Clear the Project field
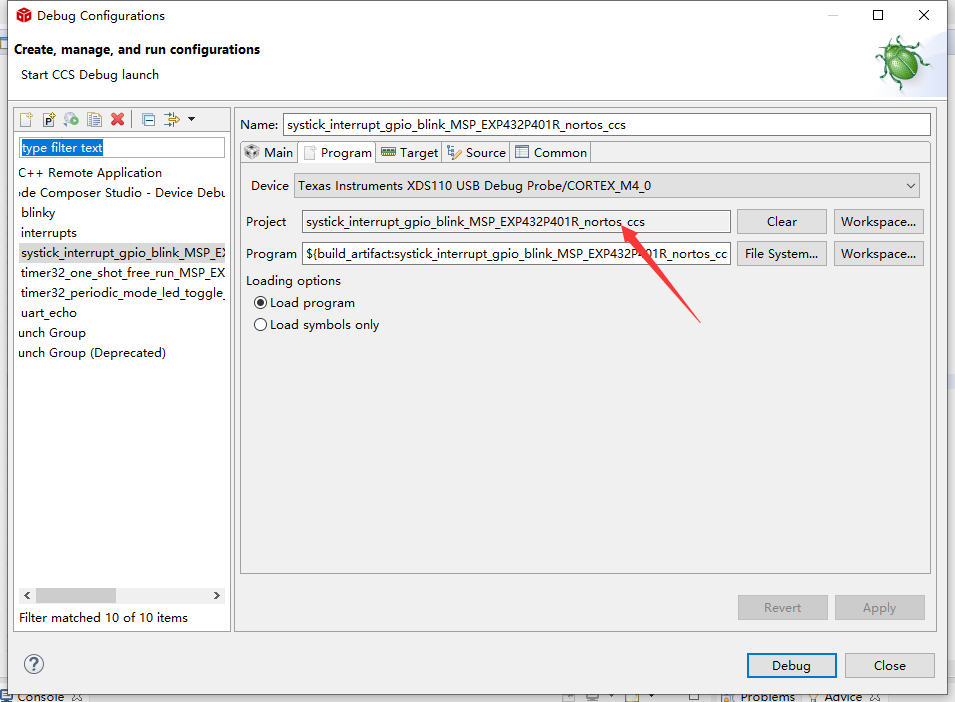955x702 pixels. (x=781, y=221)
